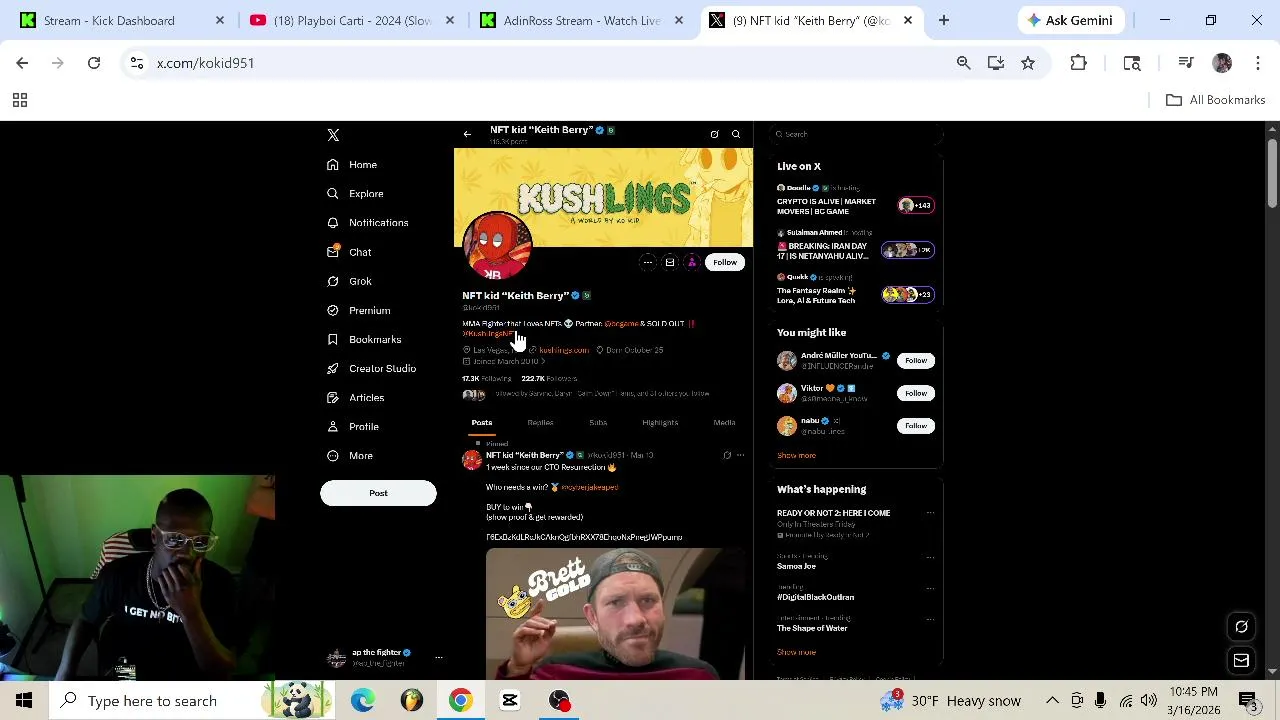The width and height of the screenshot is (1280, 720).
Task: Open Notifications in X sidebar
Action: point(367,222)
